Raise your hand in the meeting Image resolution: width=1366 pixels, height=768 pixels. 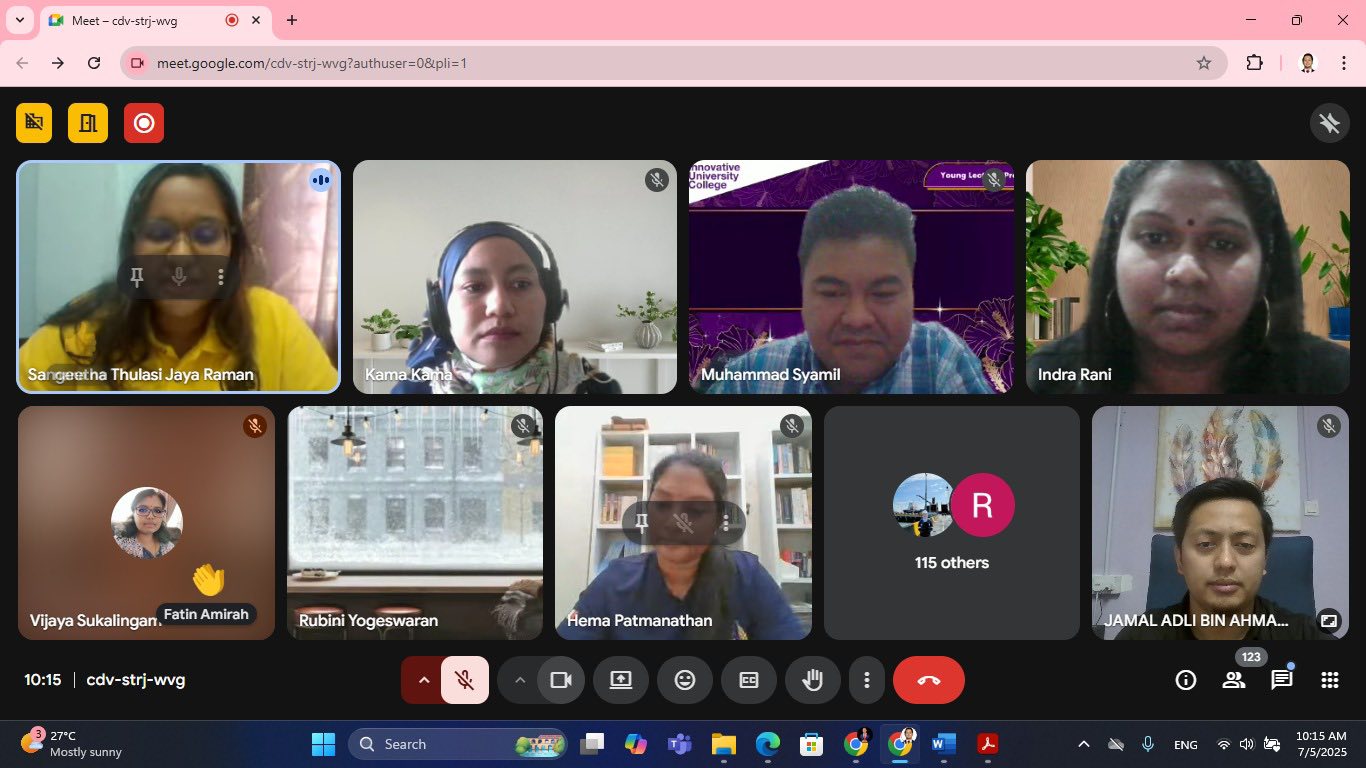pyautogui.click(x=813, y=680)
